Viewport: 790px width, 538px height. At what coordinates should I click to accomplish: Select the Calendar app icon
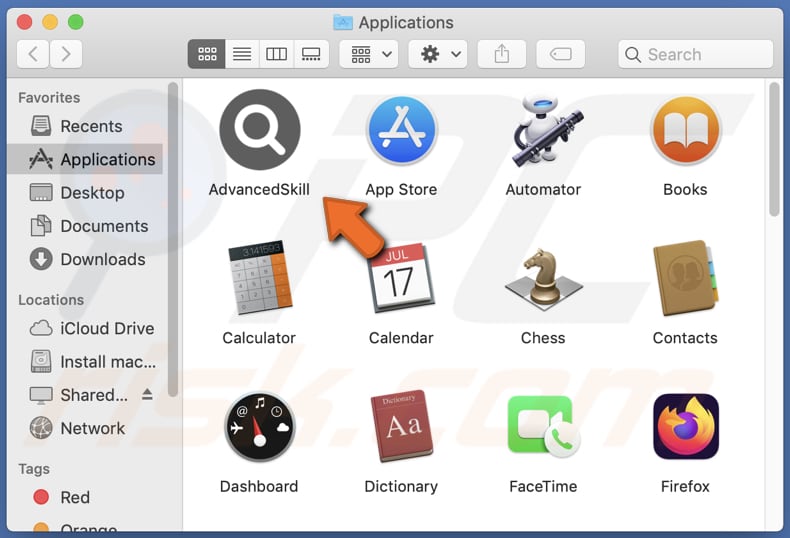(402, 278)
